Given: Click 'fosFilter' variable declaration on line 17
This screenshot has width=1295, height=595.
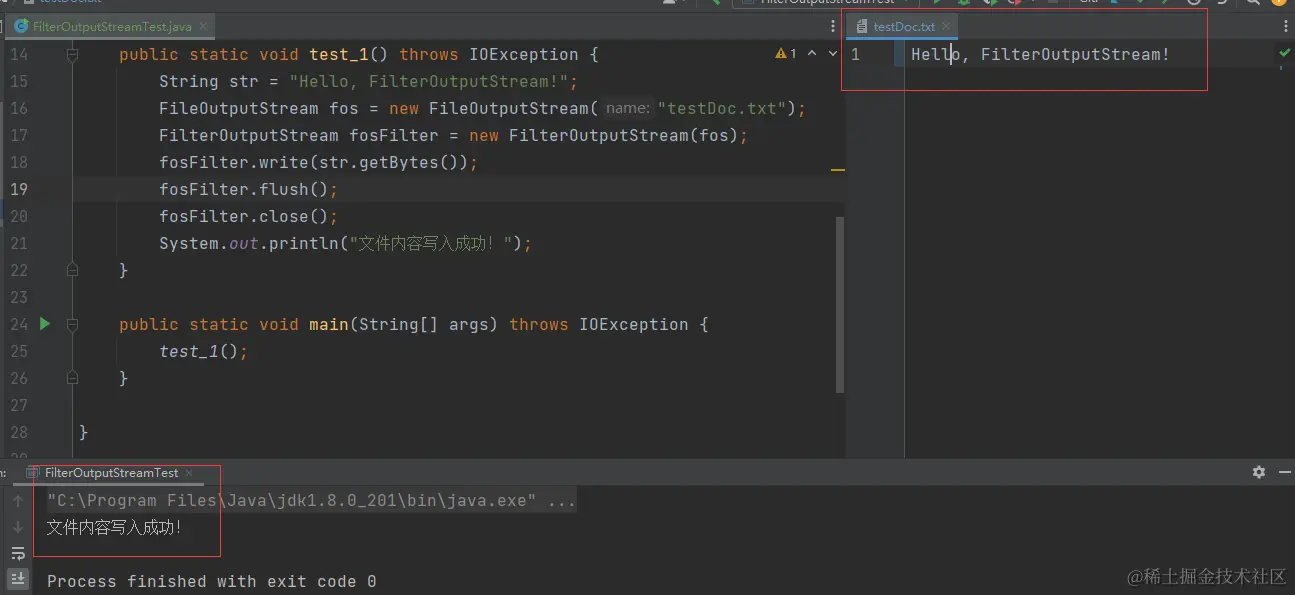Looking at the screenshot, I should point(393,135).
